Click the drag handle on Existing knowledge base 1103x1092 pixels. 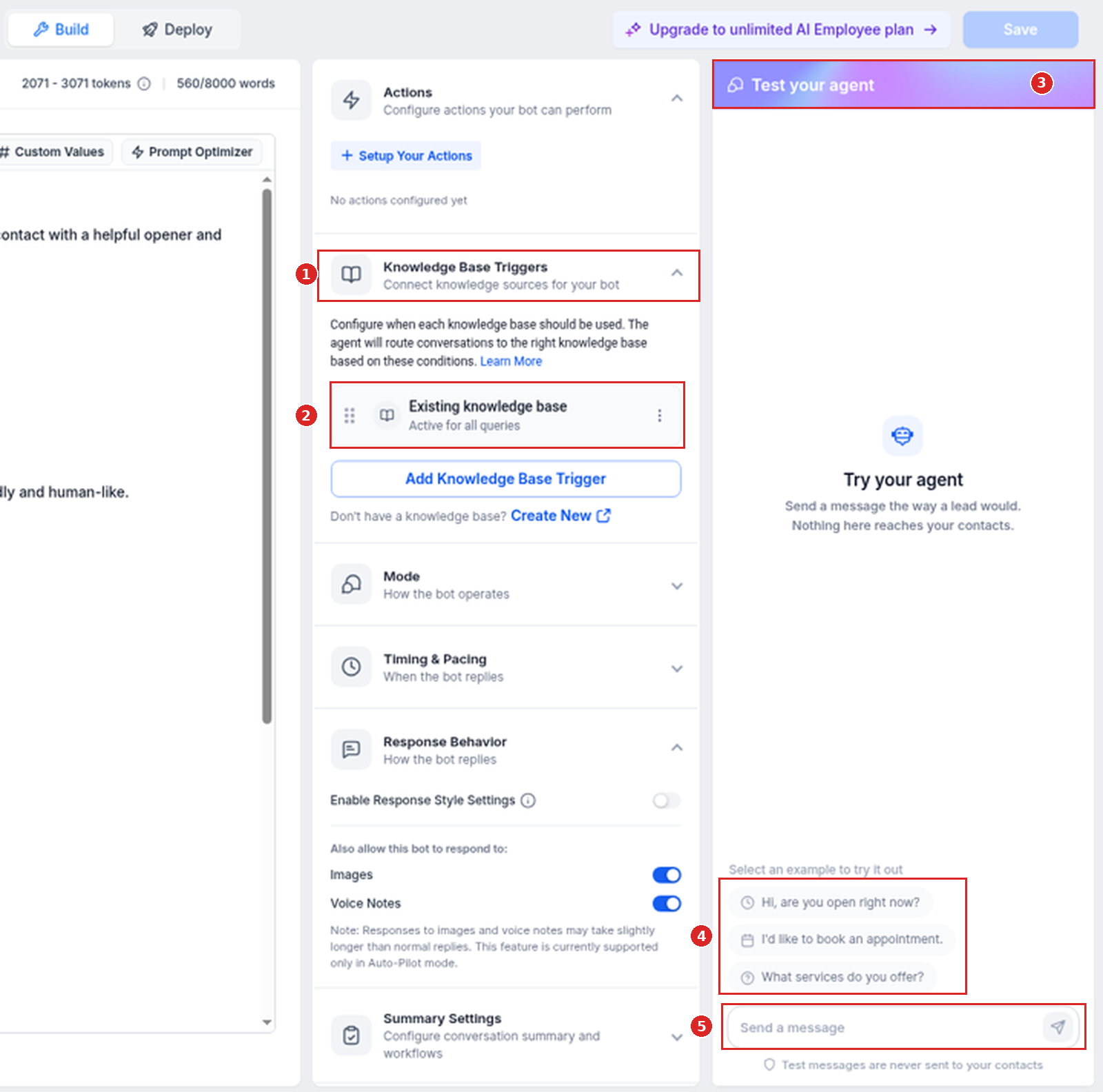click(350, 415)
